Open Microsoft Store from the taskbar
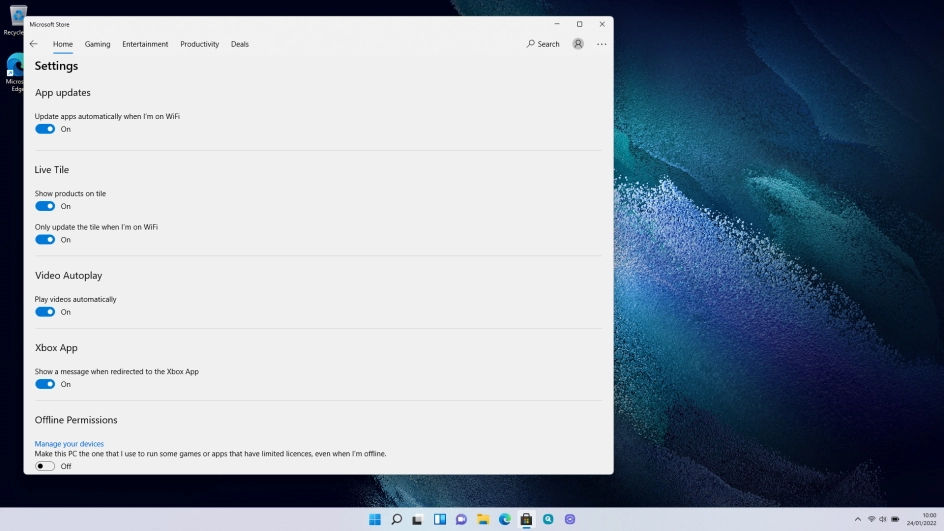The width and height of the screenshot is (944, 531). 526,519
